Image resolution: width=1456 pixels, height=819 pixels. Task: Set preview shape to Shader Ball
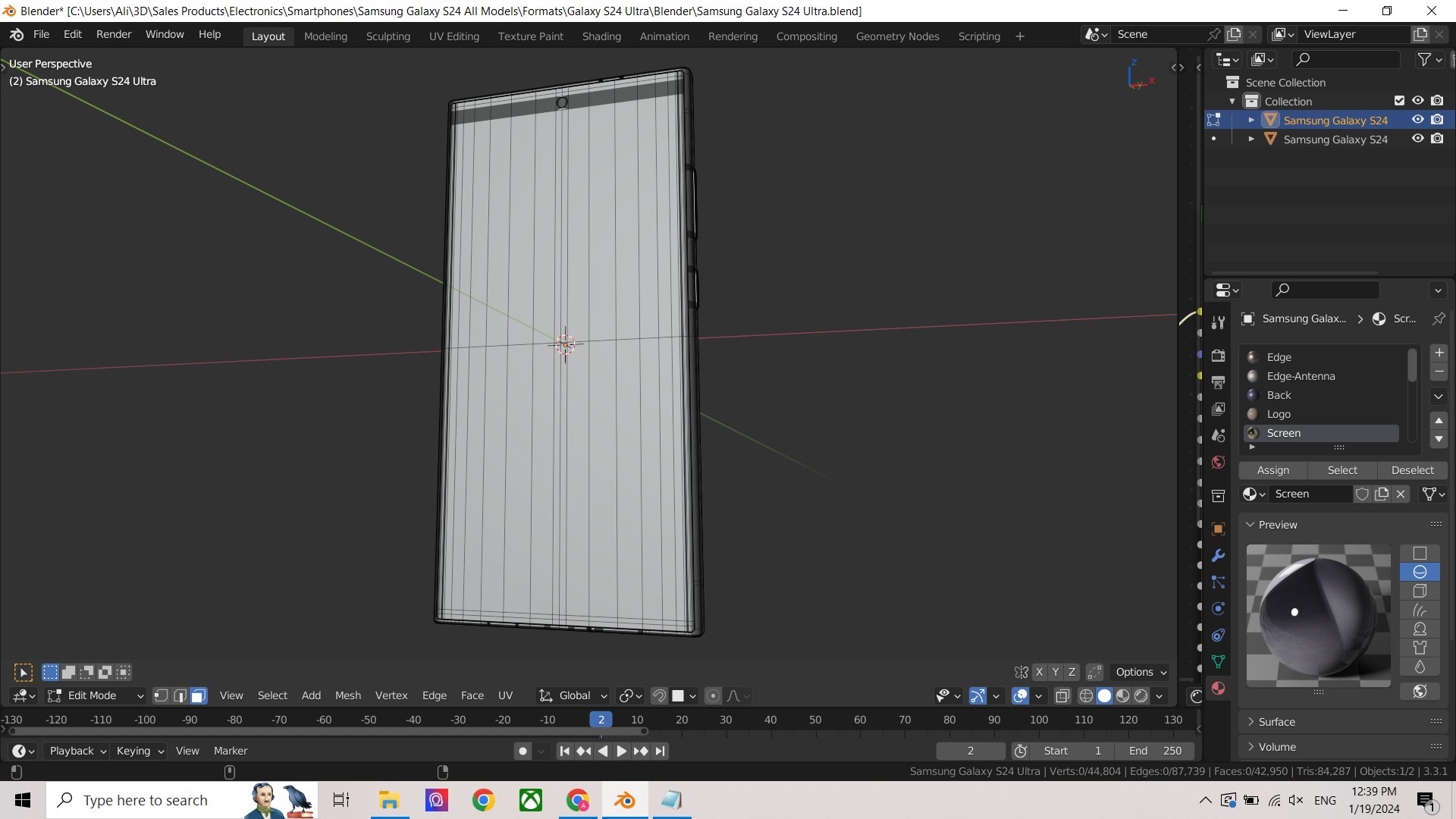point(1420,629)
